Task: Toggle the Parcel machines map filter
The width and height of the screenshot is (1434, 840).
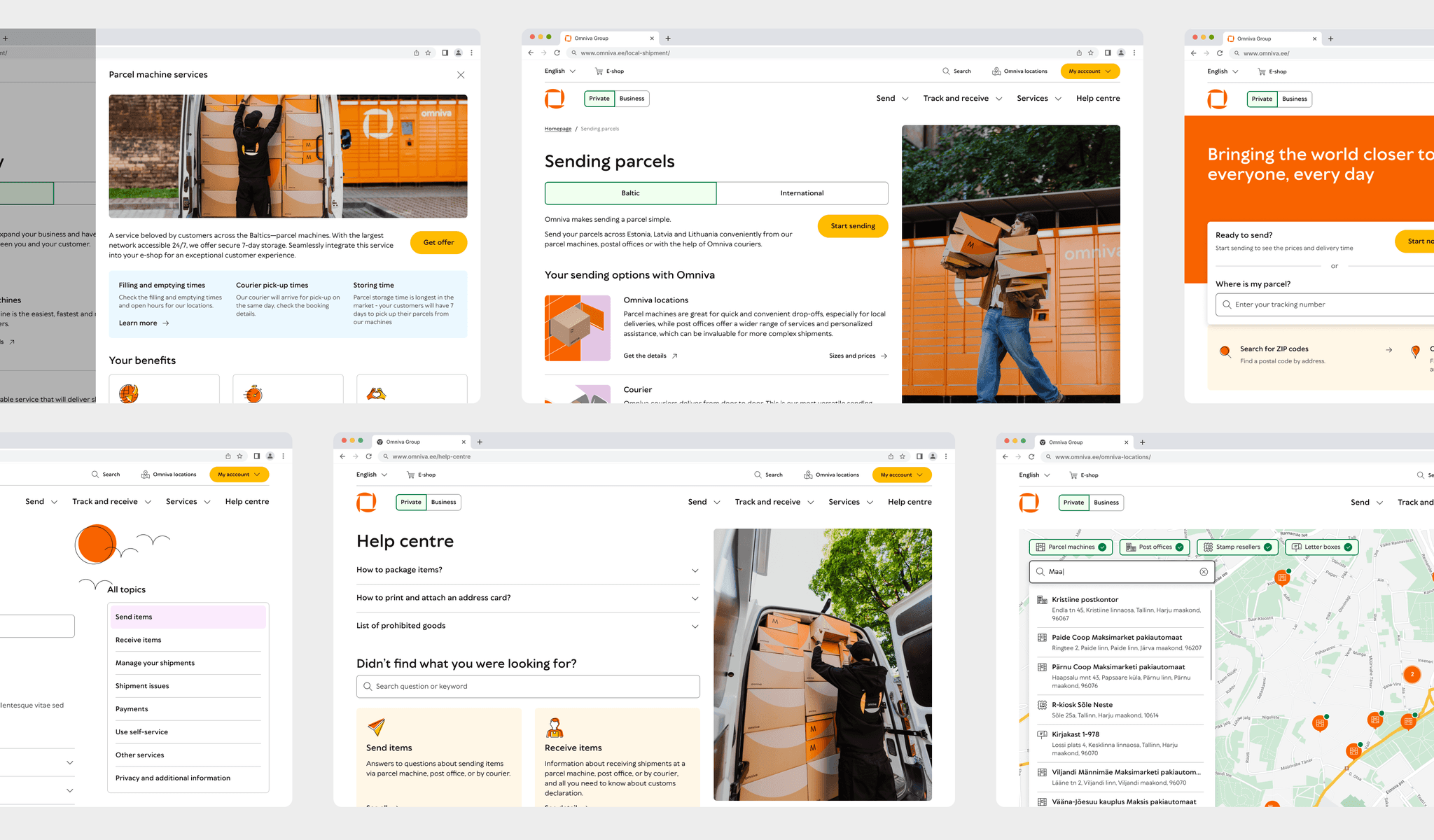Action: click(1071, 547)
